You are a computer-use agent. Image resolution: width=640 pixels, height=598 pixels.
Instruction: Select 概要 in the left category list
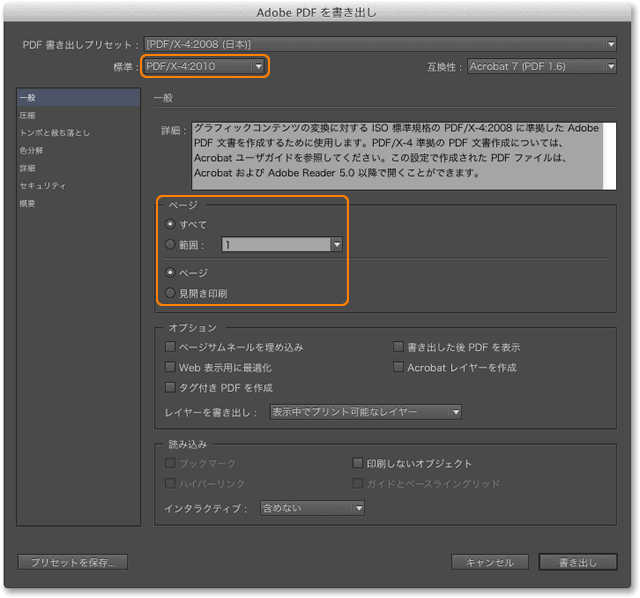coord(27,204)
